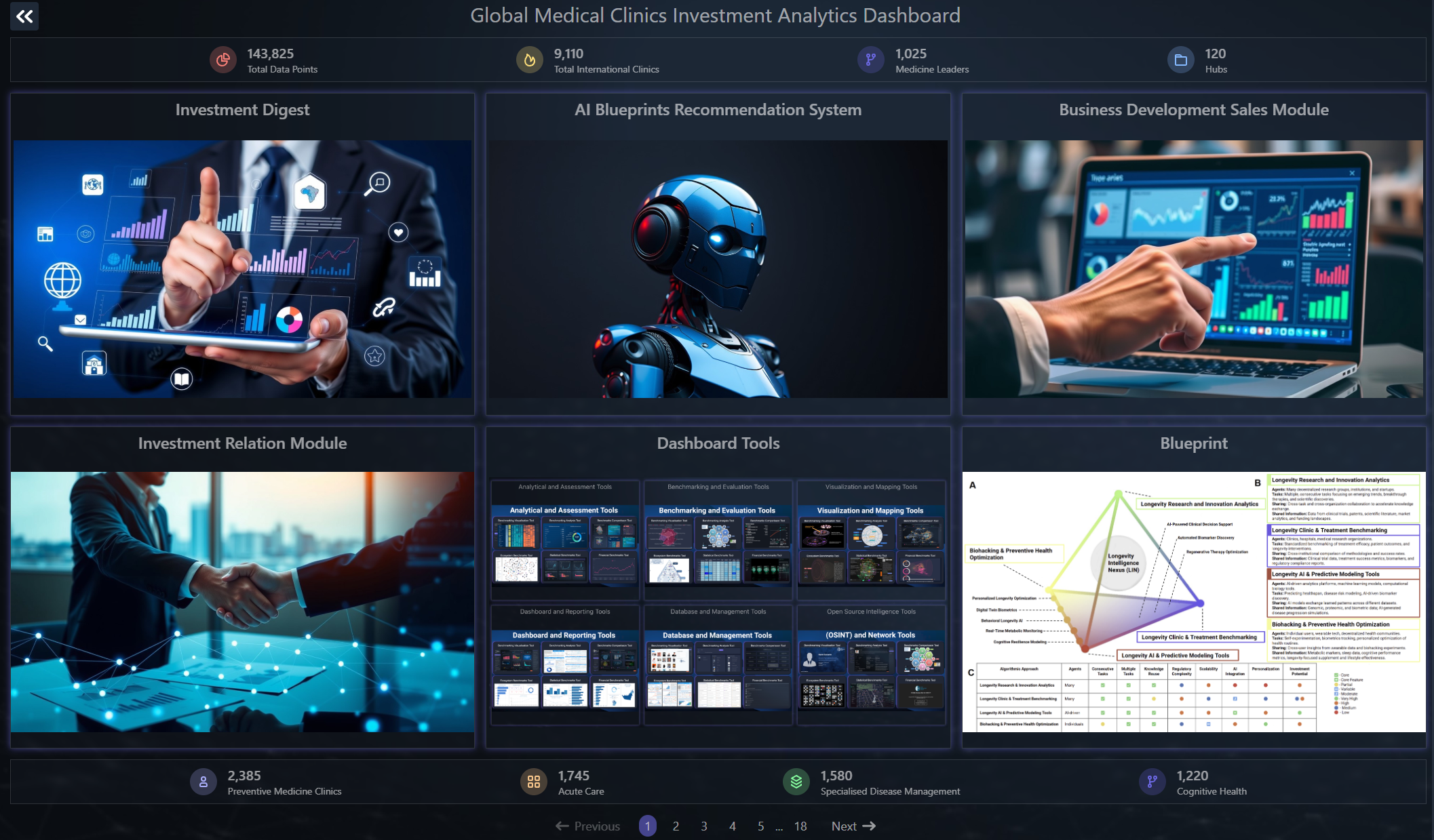Select Open Source Intelligence Tools panel
This screenshot has width=1434, height=840.
tap(871, 665)
